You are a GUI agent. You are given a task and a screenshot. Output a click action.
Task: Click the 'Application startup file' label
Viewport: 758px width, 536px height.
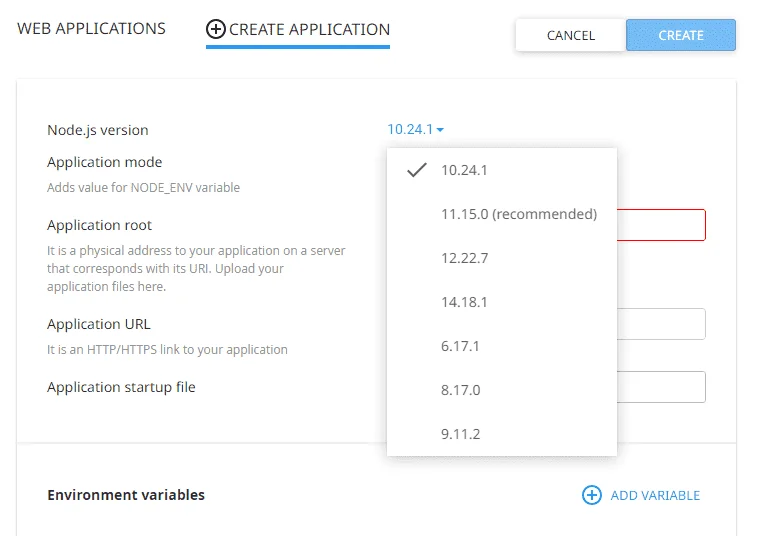121,387
